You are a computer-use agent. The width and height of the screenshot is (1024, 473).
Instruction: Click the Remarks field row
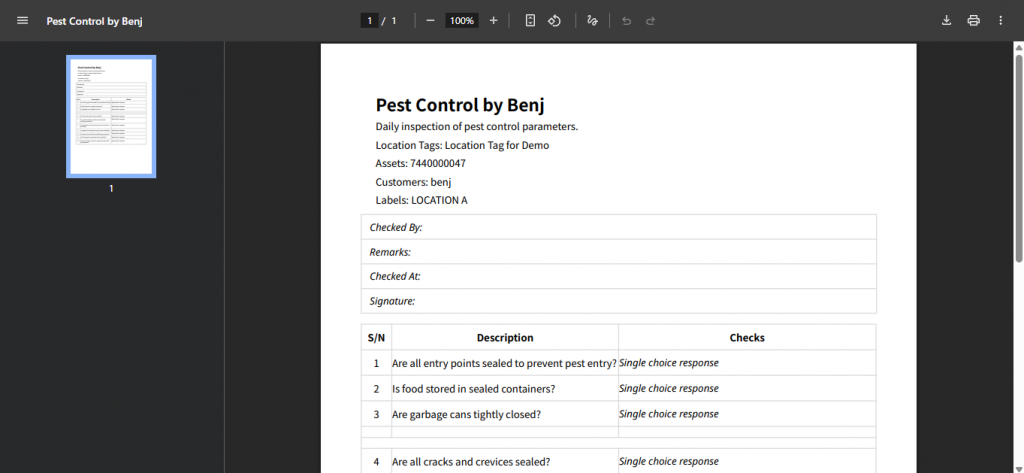coord(618,252)
